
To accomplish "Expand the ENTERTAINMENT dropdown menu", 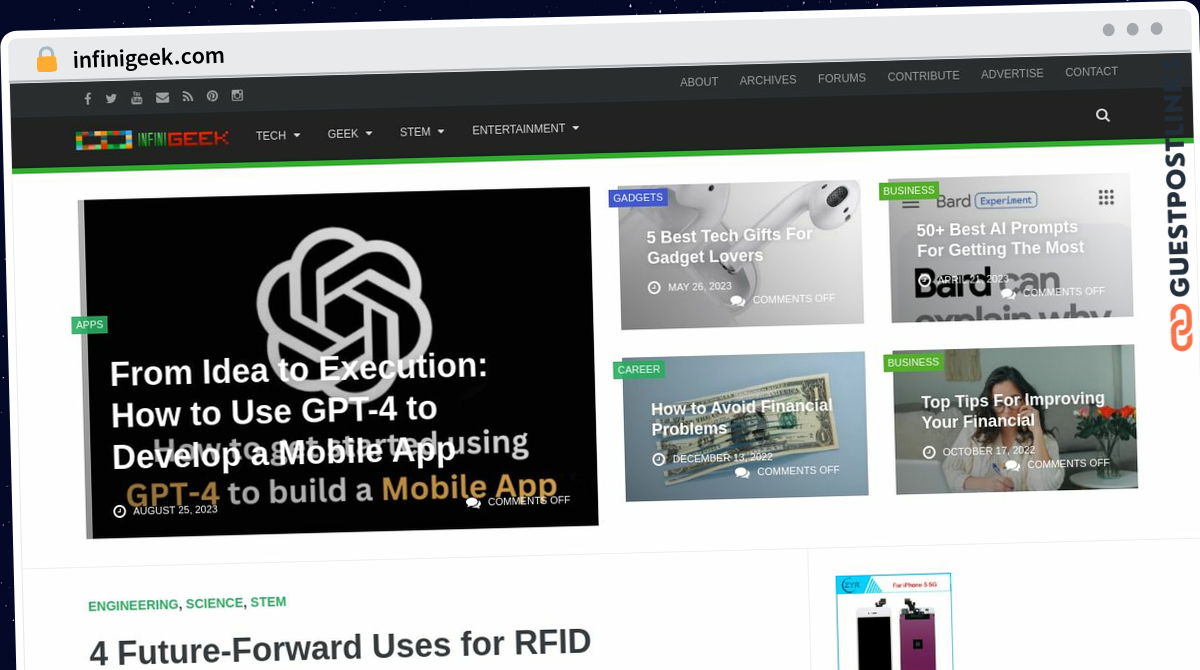I will point(526,129).
